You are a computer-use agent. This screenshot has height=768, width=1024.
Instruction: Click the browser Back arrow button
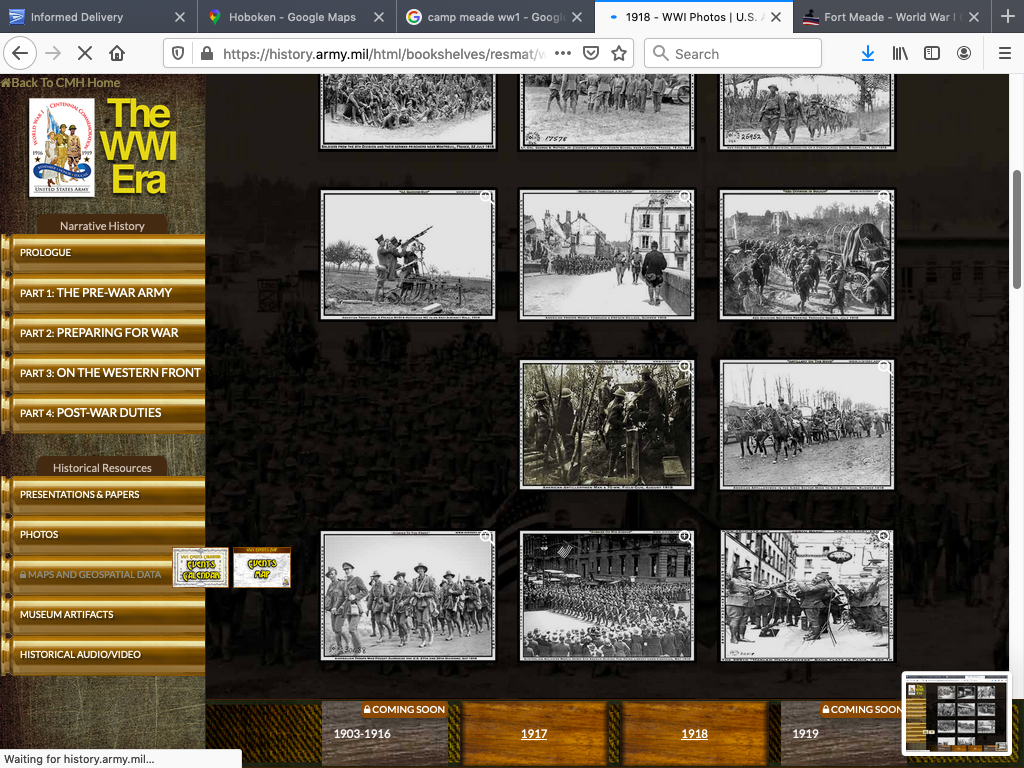click(21, 54)
